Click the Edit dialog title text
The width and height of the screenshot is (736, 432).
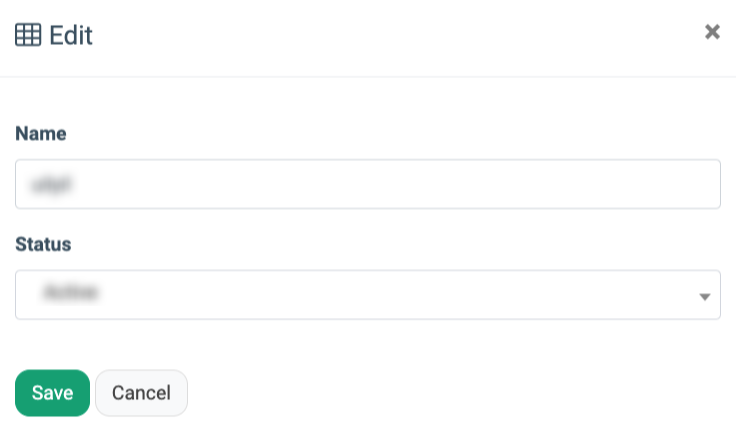click(x=71, y=36)
